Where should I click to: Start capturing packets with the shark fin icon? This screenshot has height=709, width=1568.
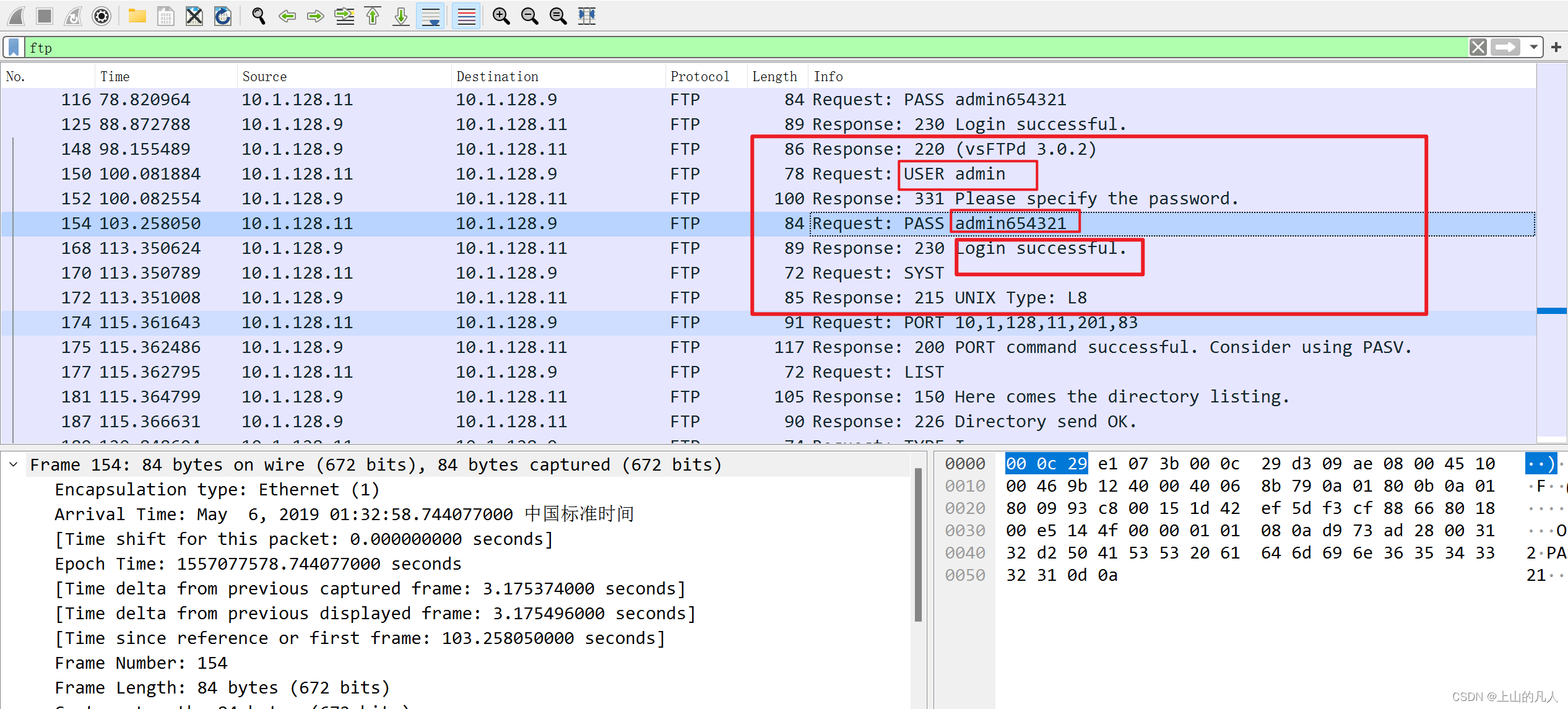point(16,15)
